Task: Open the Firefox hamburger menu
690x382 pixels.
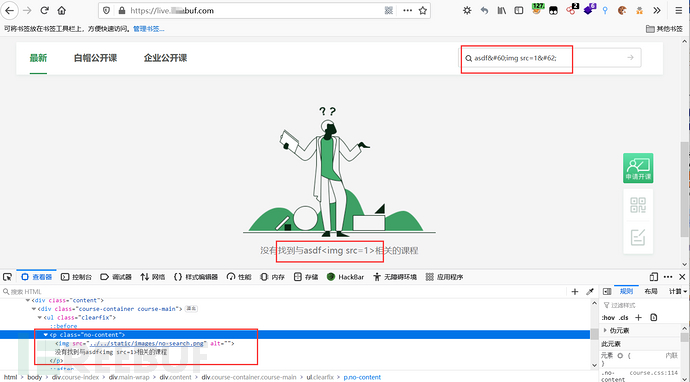Action: click(679, 11)
